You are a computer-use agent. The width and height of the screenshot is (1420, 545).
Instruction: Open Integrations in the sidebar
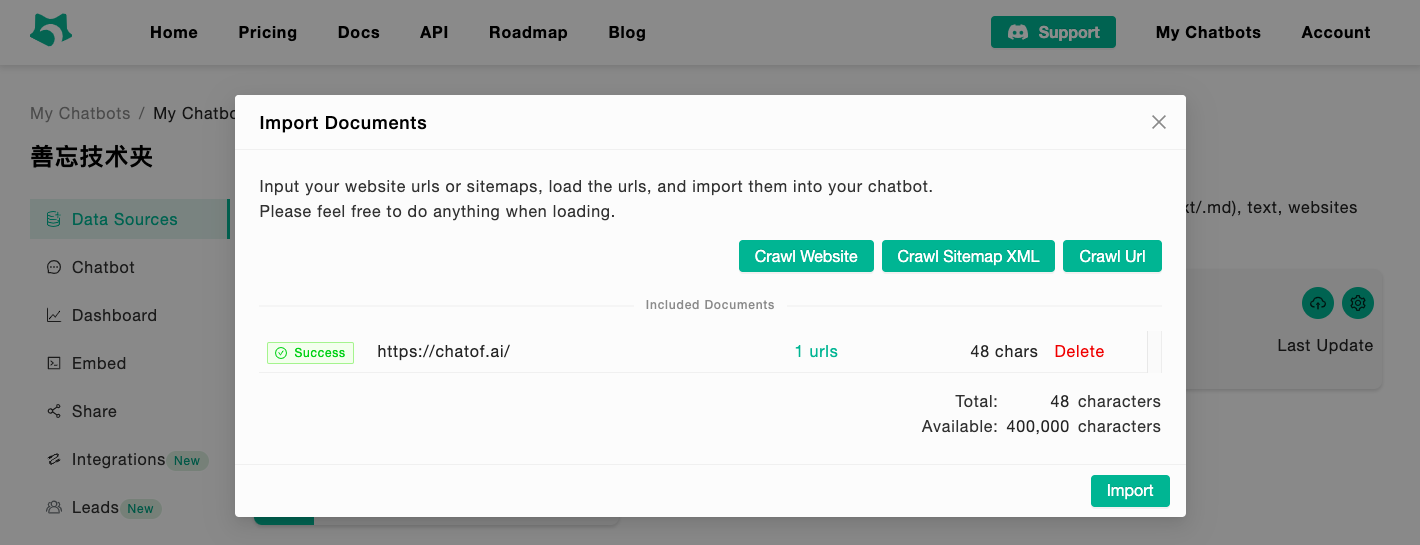[x=118, y=459]
